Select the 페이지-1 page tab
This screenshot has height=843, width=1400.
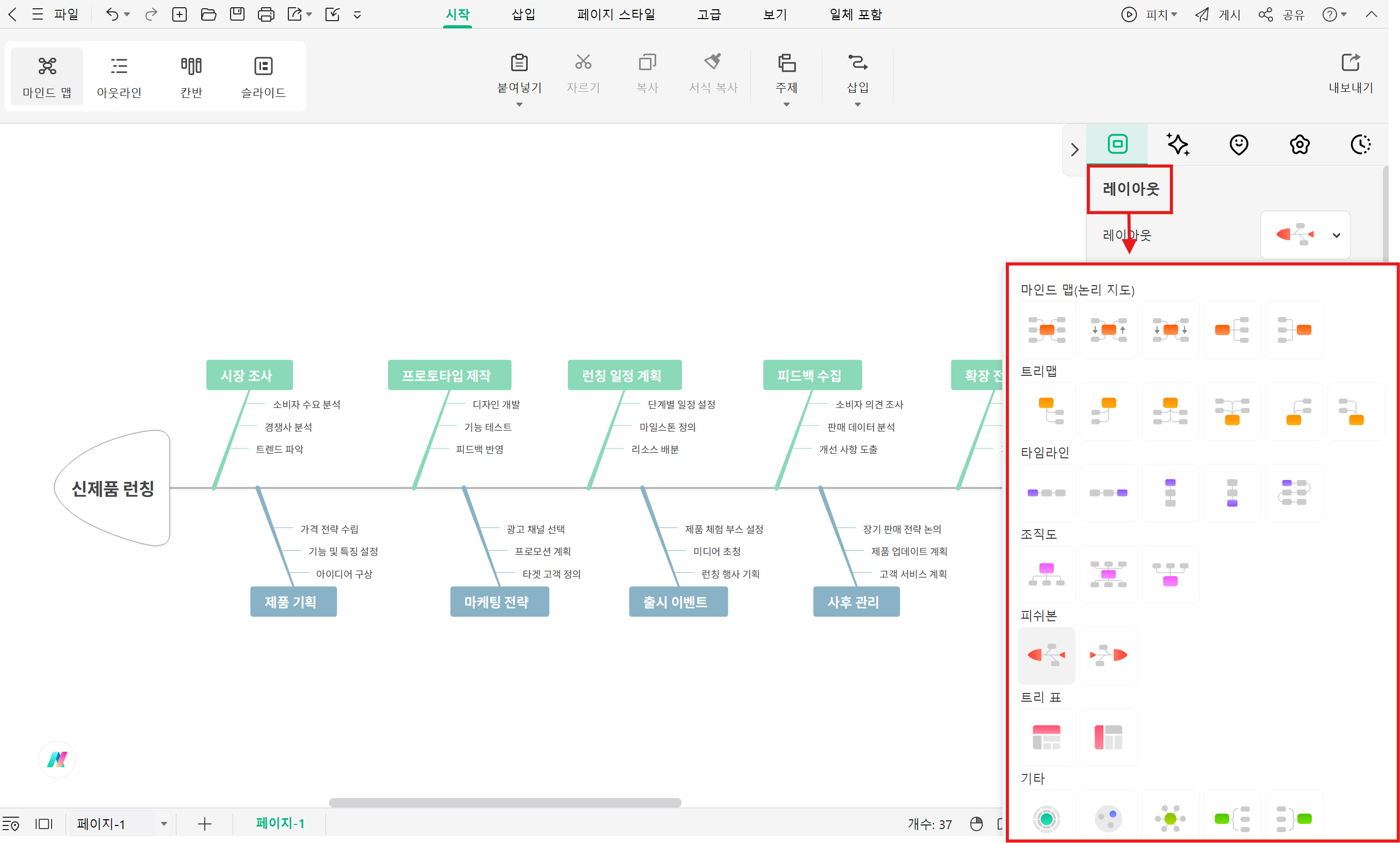[x=280, y=823]
